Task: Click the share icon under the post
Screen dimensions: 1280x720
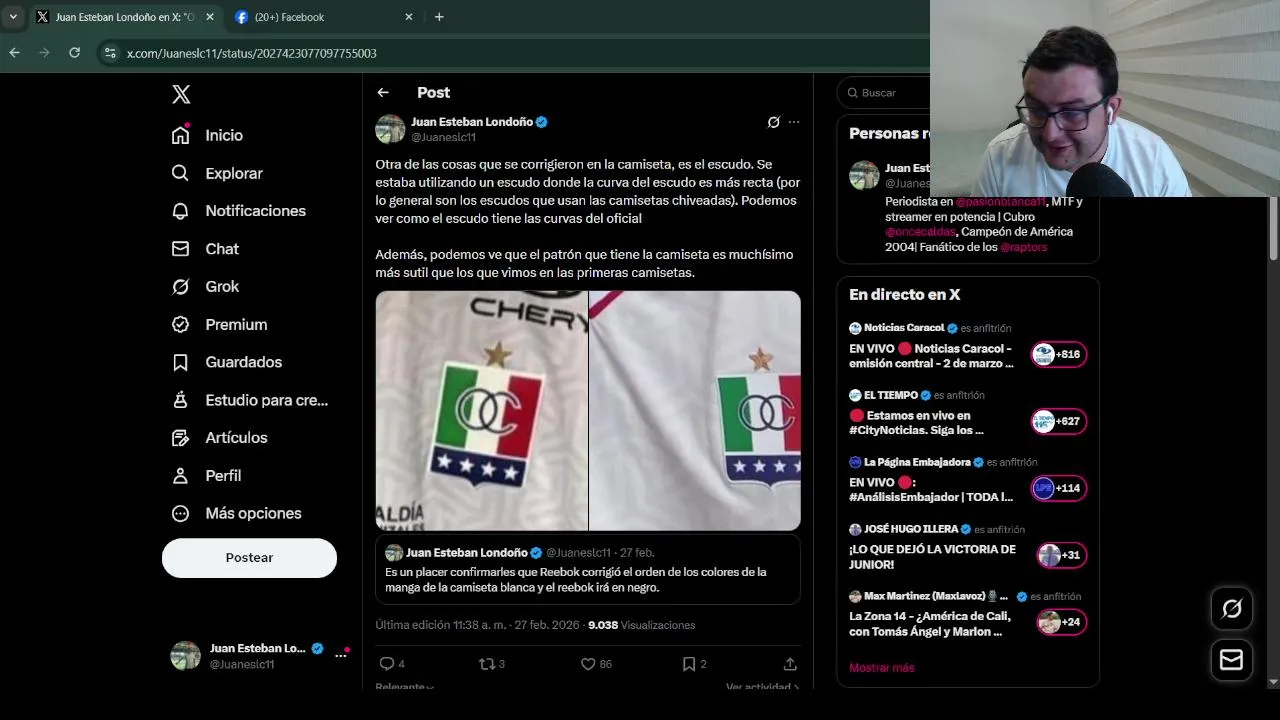Action: point(790,664)
